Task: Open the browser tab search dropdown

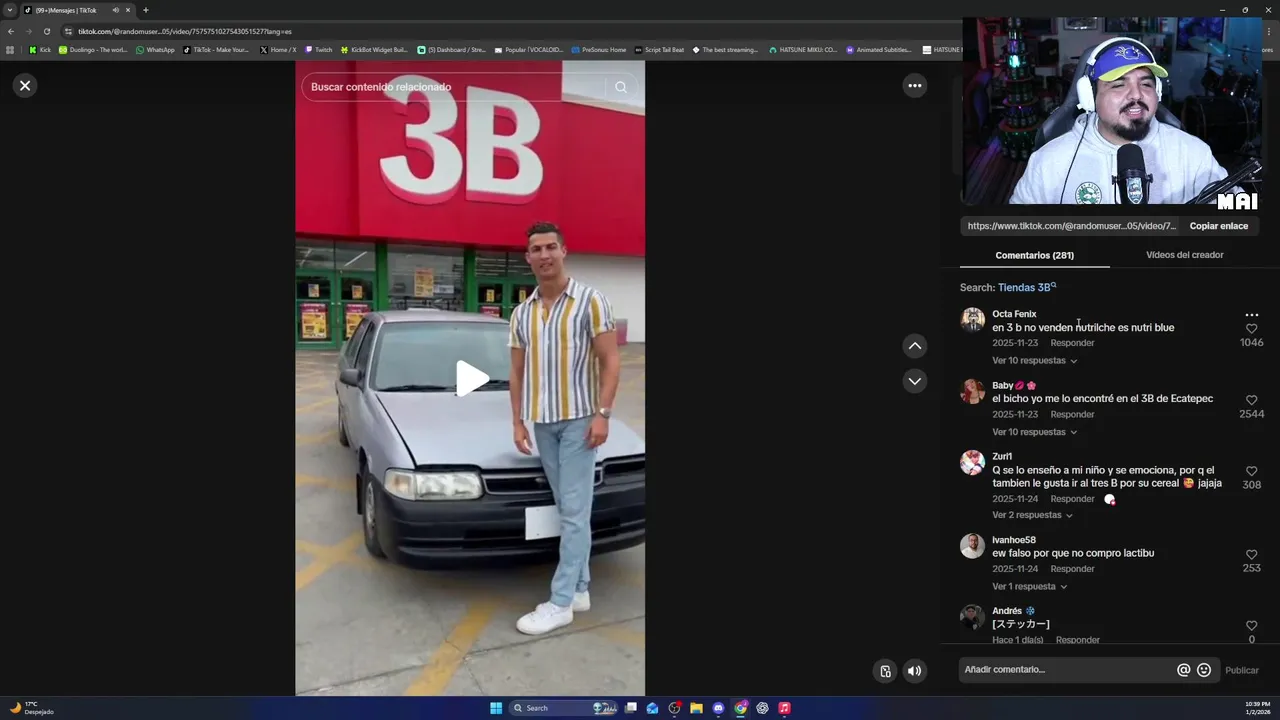Action: coord(10,10)
